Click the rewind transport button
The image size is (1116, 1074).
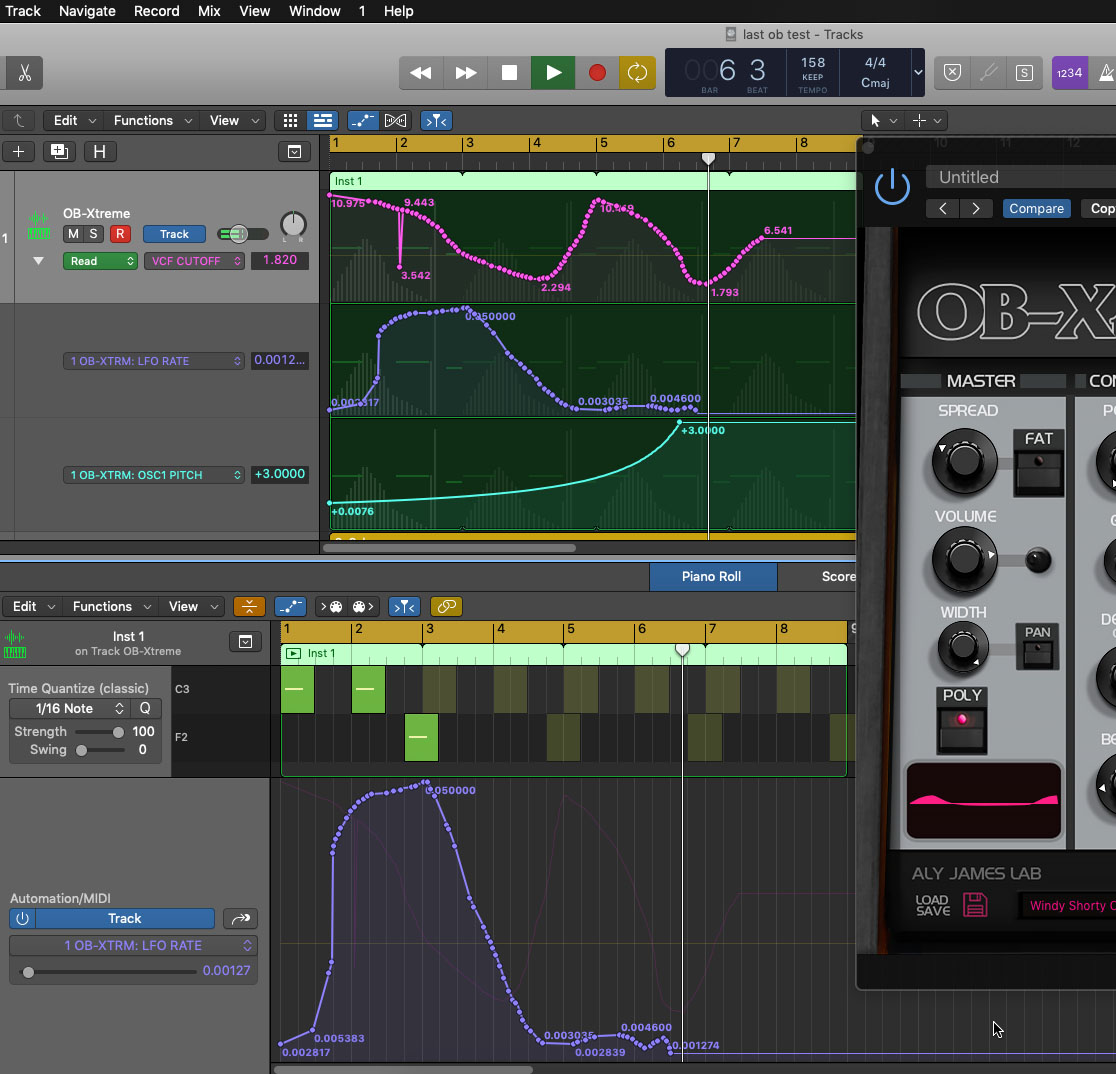[421, 73]
